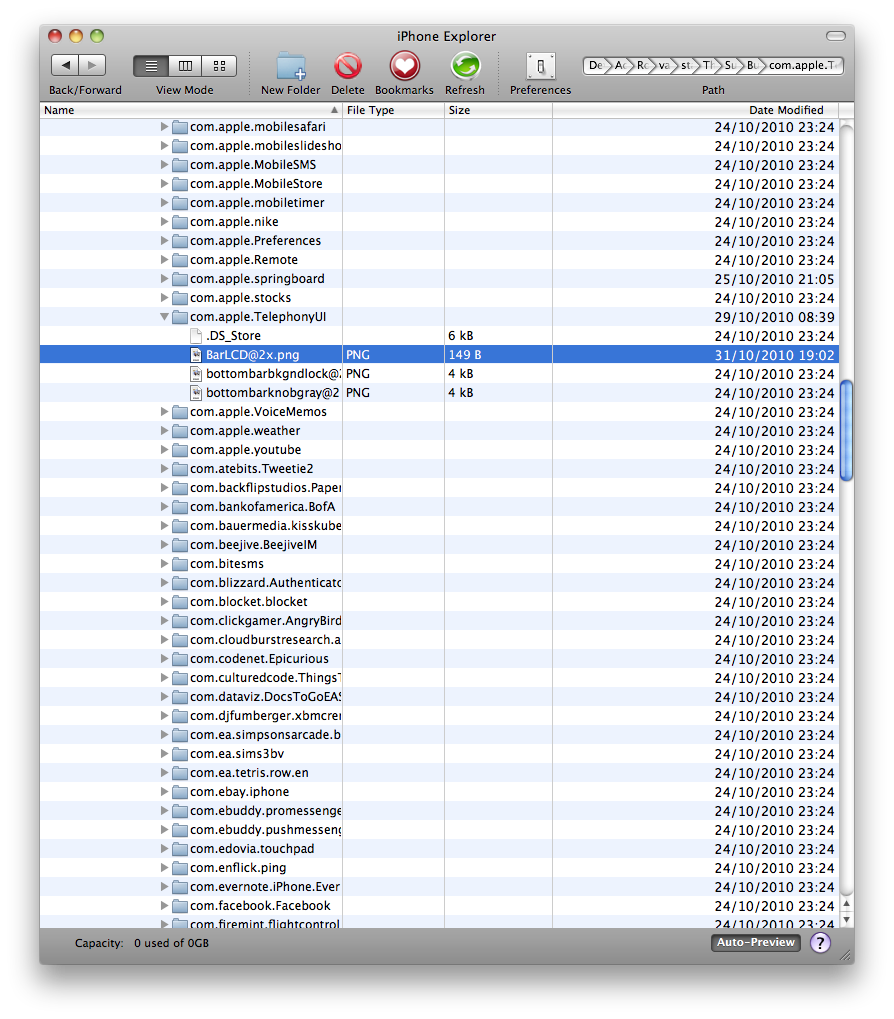This screenshot has height=1019, width=894.
Task: Zoom the window with green button
Action: [x=97, y=36]
